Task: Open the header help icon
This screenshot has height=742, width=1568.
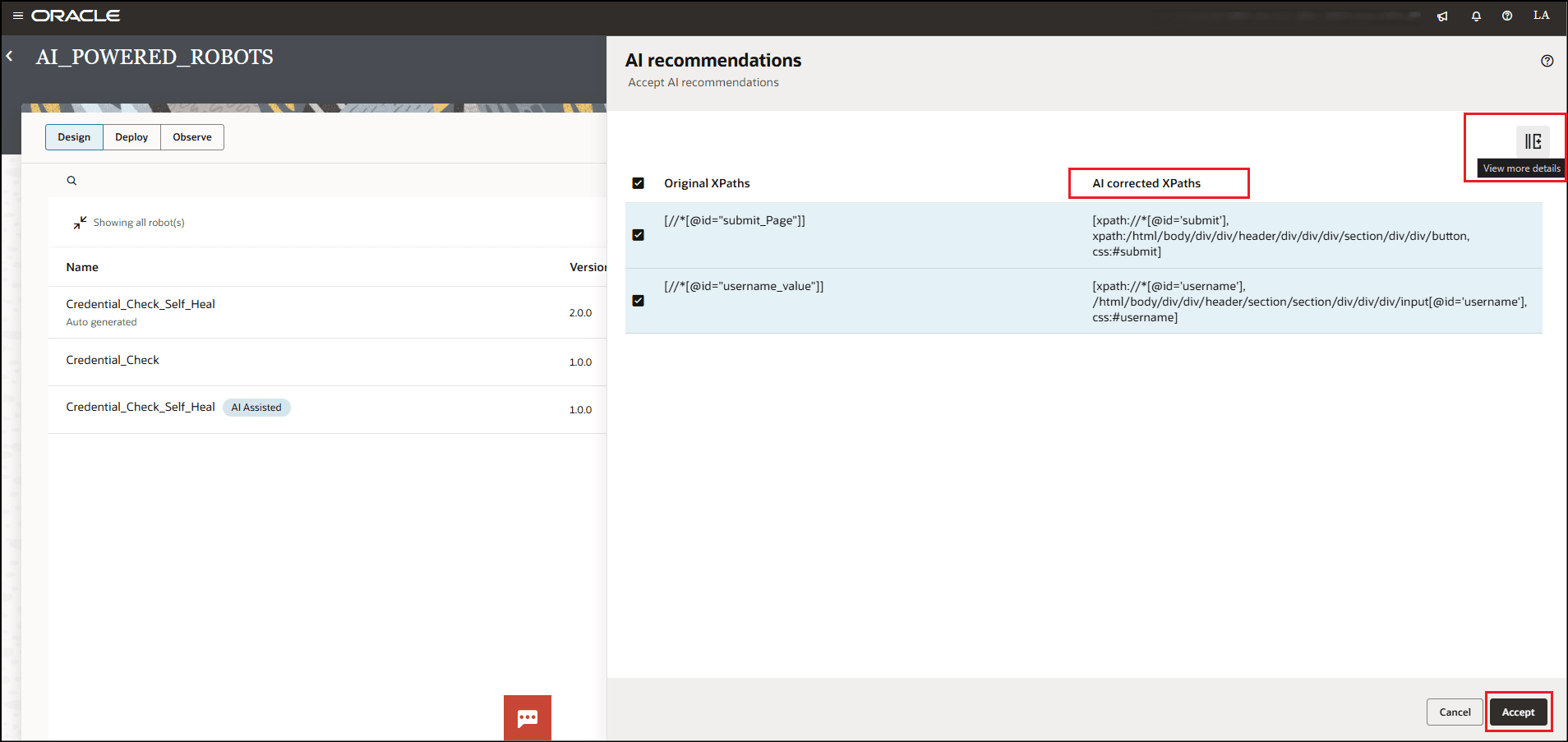Action: [1507, 16]
